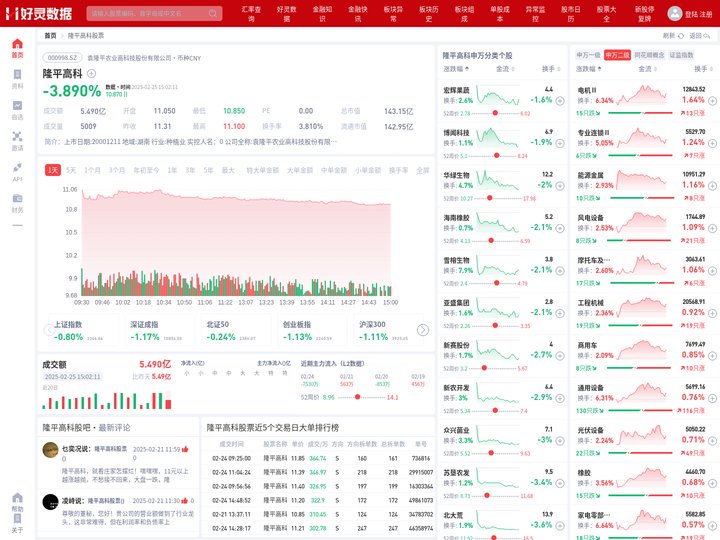Add 能源金属 sector with its plus icon
Image resolution: width=720 pixels, height=540 pixels.
coord(712,186)
